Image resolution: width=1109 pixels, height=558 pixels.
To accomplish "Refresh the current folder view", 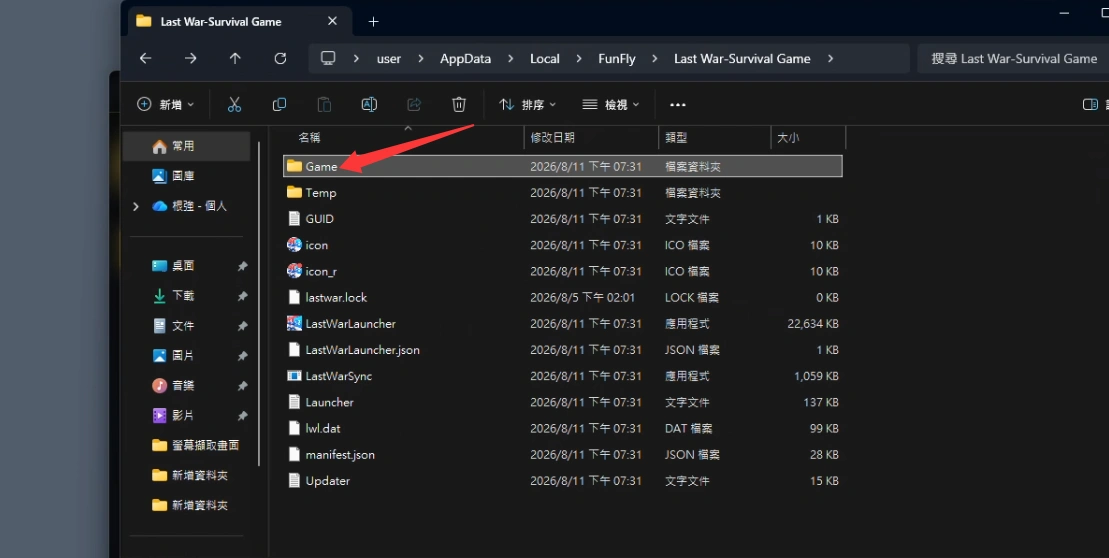I will [280, 59].
